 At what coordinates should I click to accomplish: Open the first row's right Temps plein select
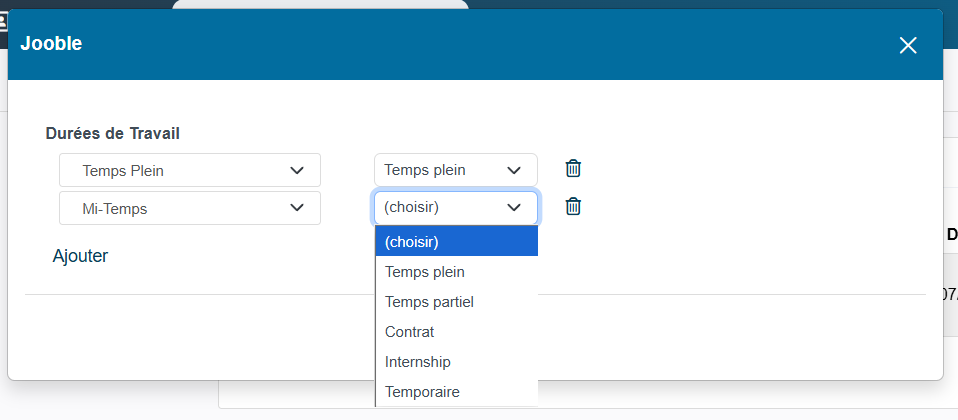pyautogui.click(x=455, y=170)
